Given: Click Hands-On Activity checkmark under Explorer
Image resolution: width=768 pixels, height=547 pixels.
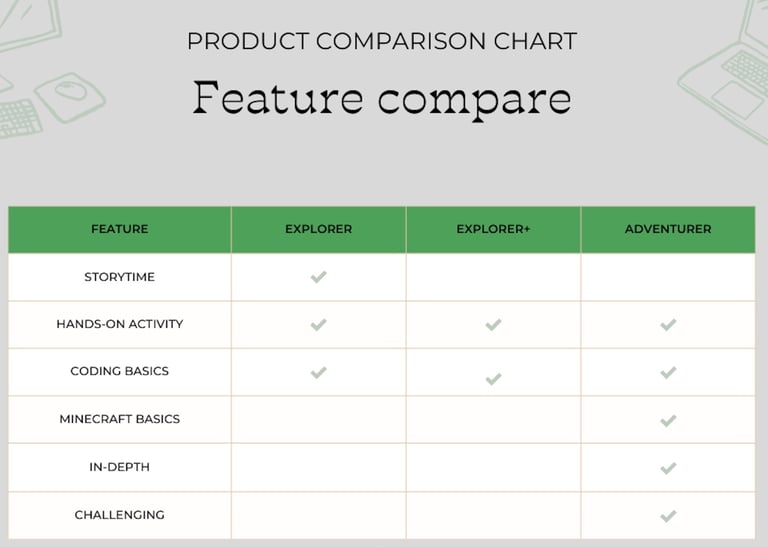Looking at the screenshot, I should tap(318, 324).
